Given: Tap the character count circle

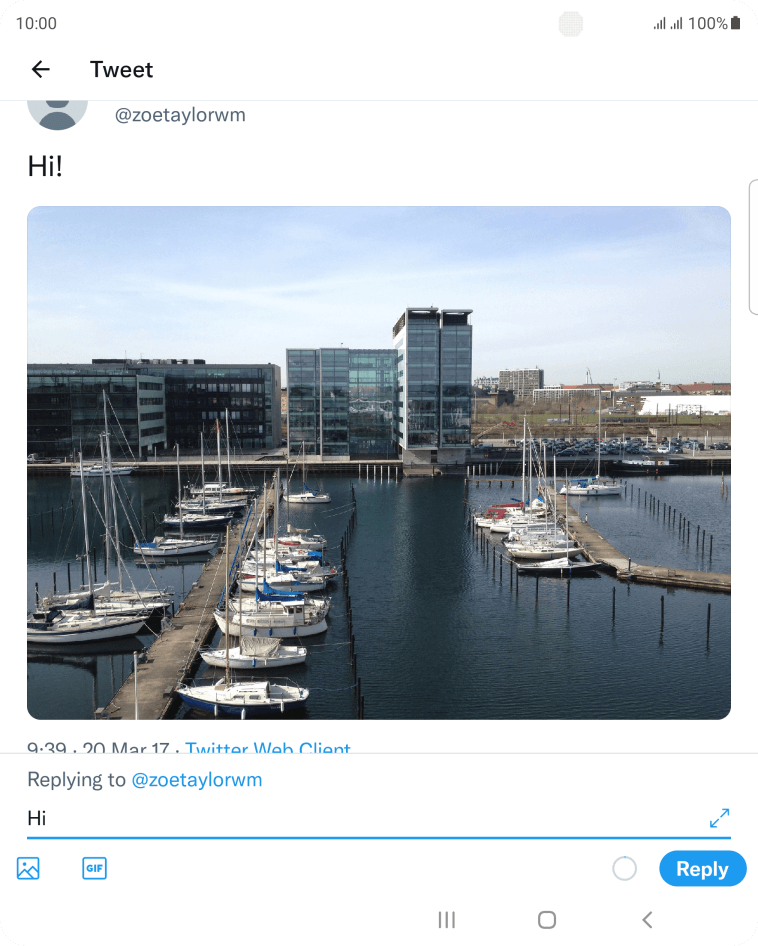Looking at the screenshot, I should 624,869.
